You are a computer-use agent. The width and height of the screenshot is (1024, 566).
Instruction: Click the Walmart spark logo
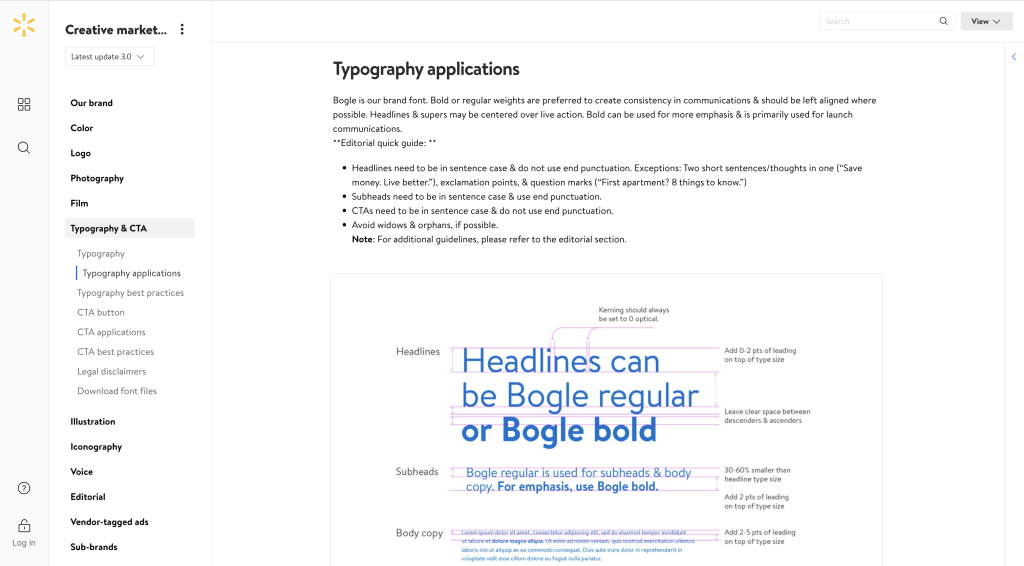coord(24,25)
